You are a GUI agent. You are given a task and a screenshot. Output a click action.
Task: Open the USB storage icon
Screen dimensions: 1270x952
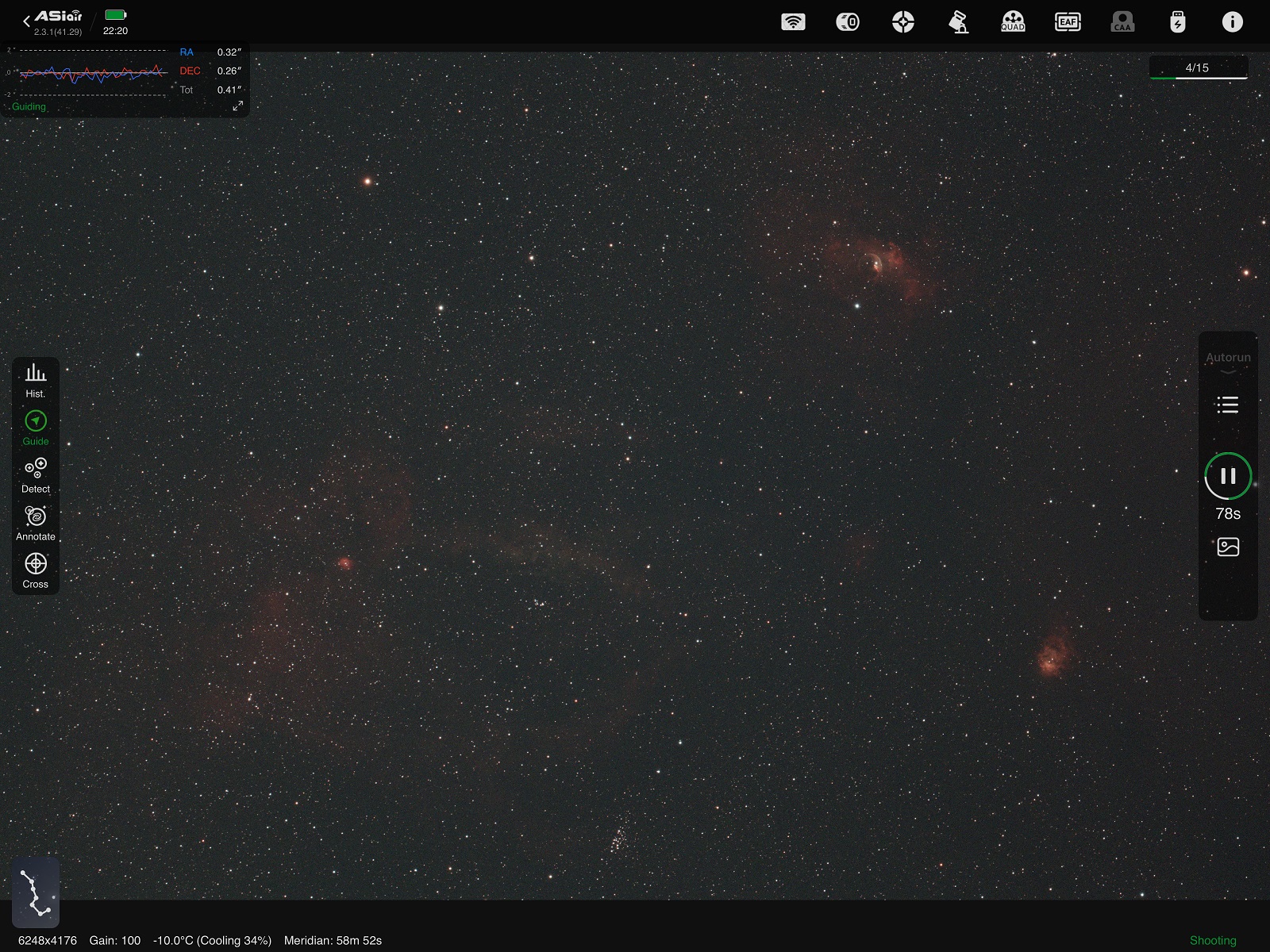[x=1178, y=22]
